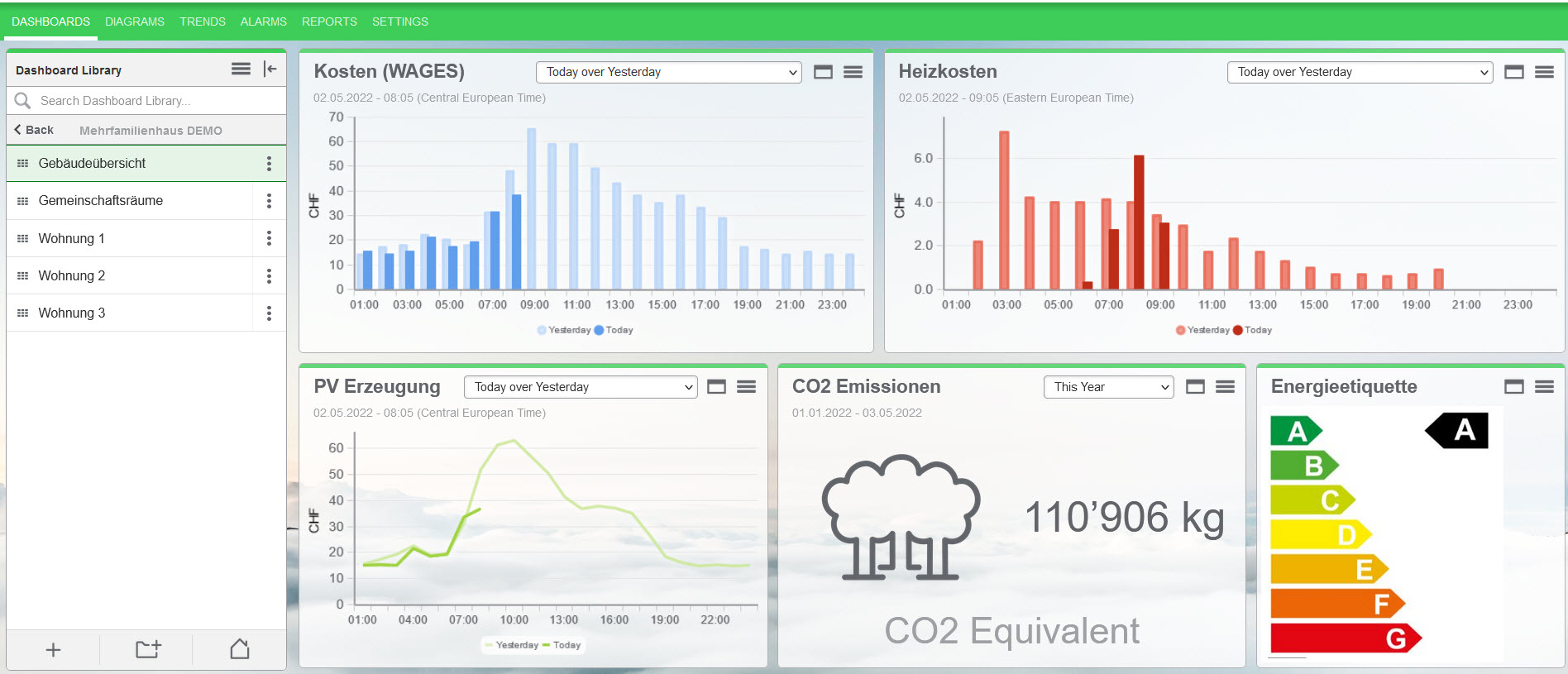Open options for Wohnung 1 dashboard
The height and width of the screenshot is (674, 1568).
click(x=269, y=238)
